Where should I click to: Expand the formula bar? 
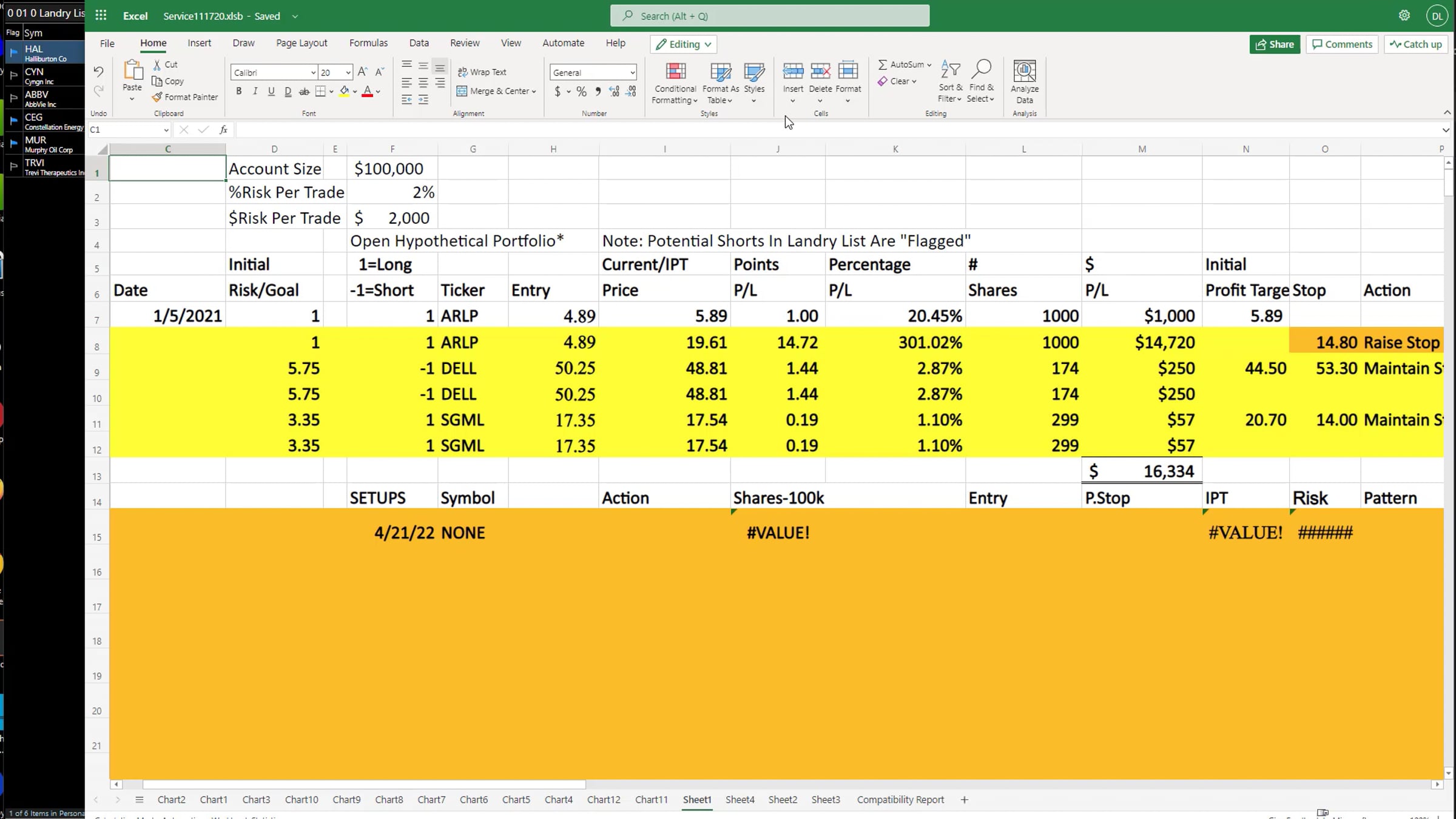tap(1446, 130)
